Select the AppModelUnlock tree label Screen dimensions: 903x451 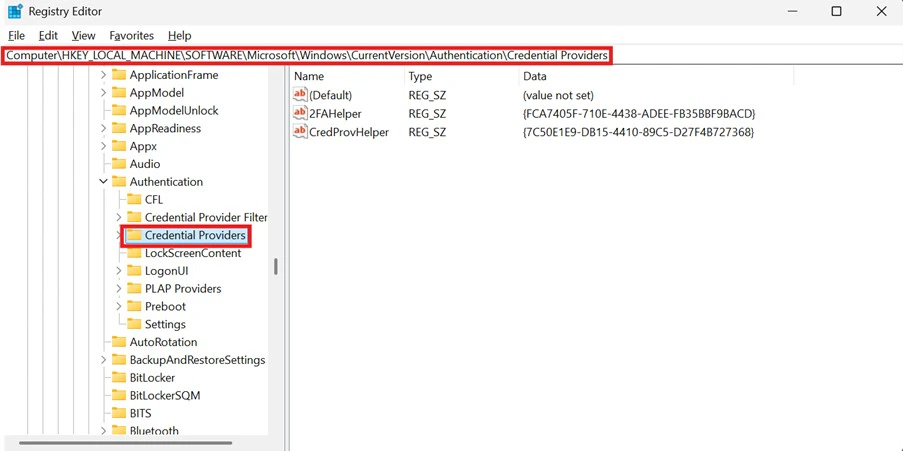(174, 111)
